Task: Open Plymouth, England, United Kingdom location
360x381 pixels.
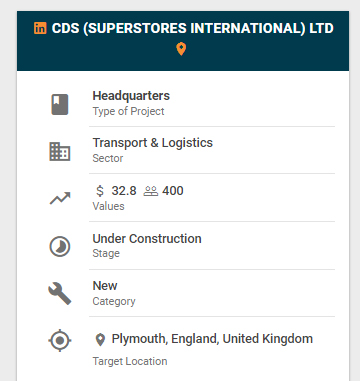Action: [212, 339]
